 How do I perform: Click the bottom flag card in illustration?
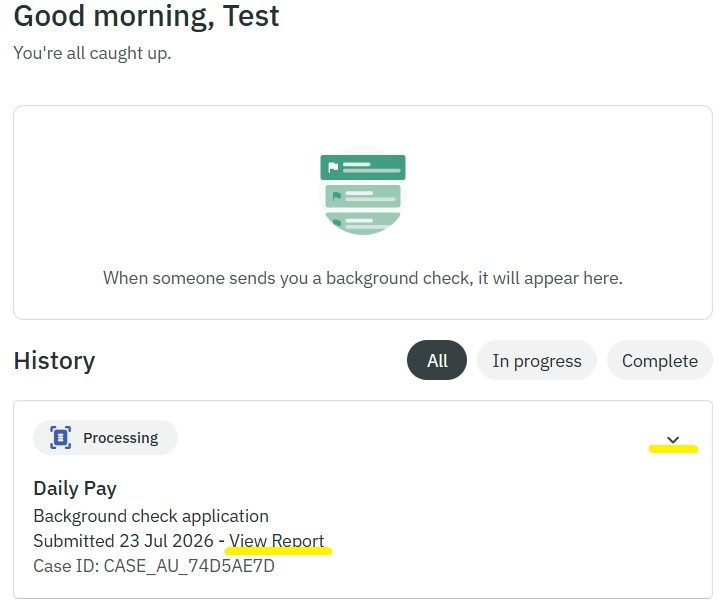[363, 223]
